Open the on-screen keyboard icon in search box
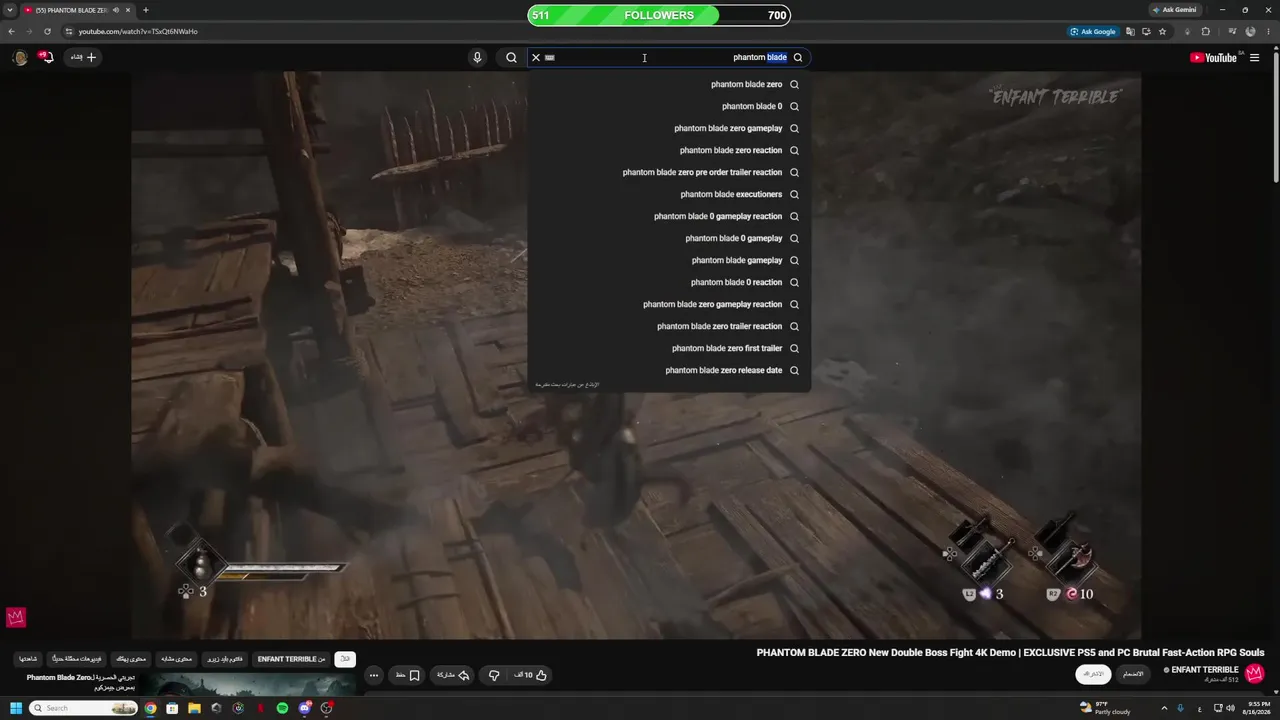Image resolution: width=1280 pixels, height=720 pixels. click(550, 58)
